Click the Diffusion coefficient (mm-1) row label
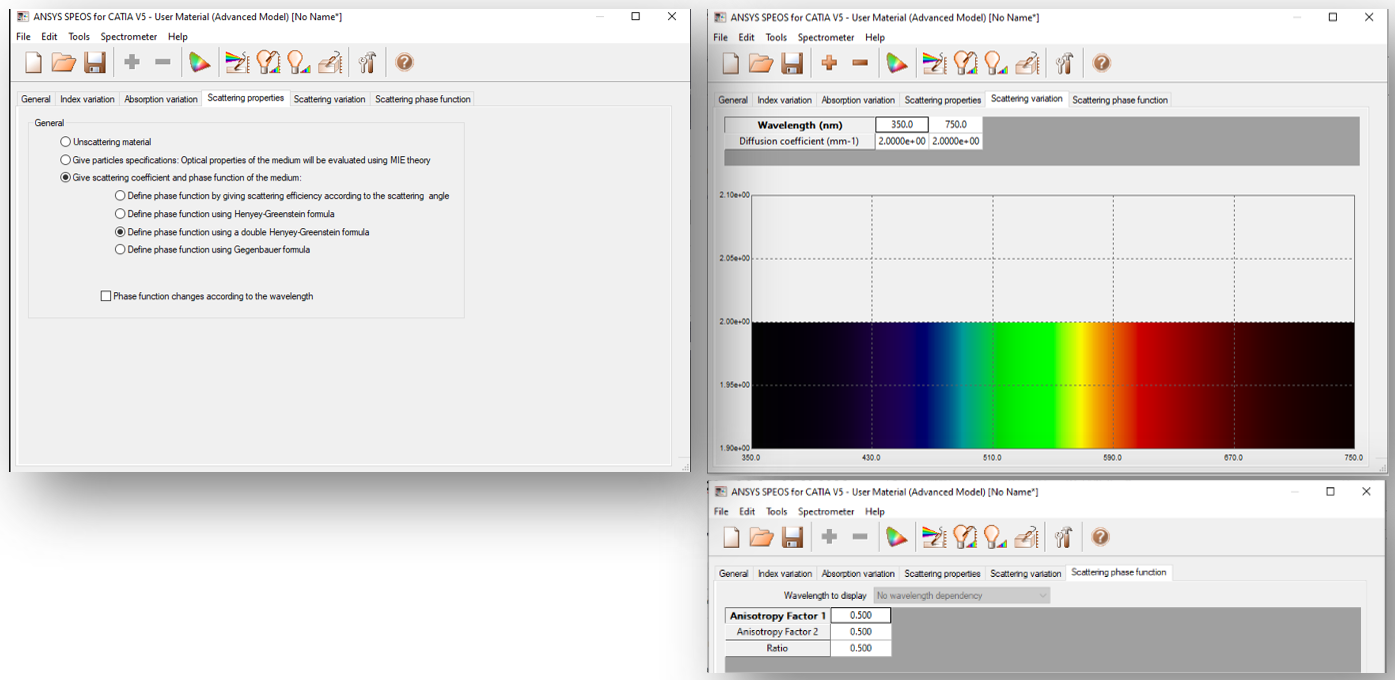 pyautogui.click(x=800, y=141)
